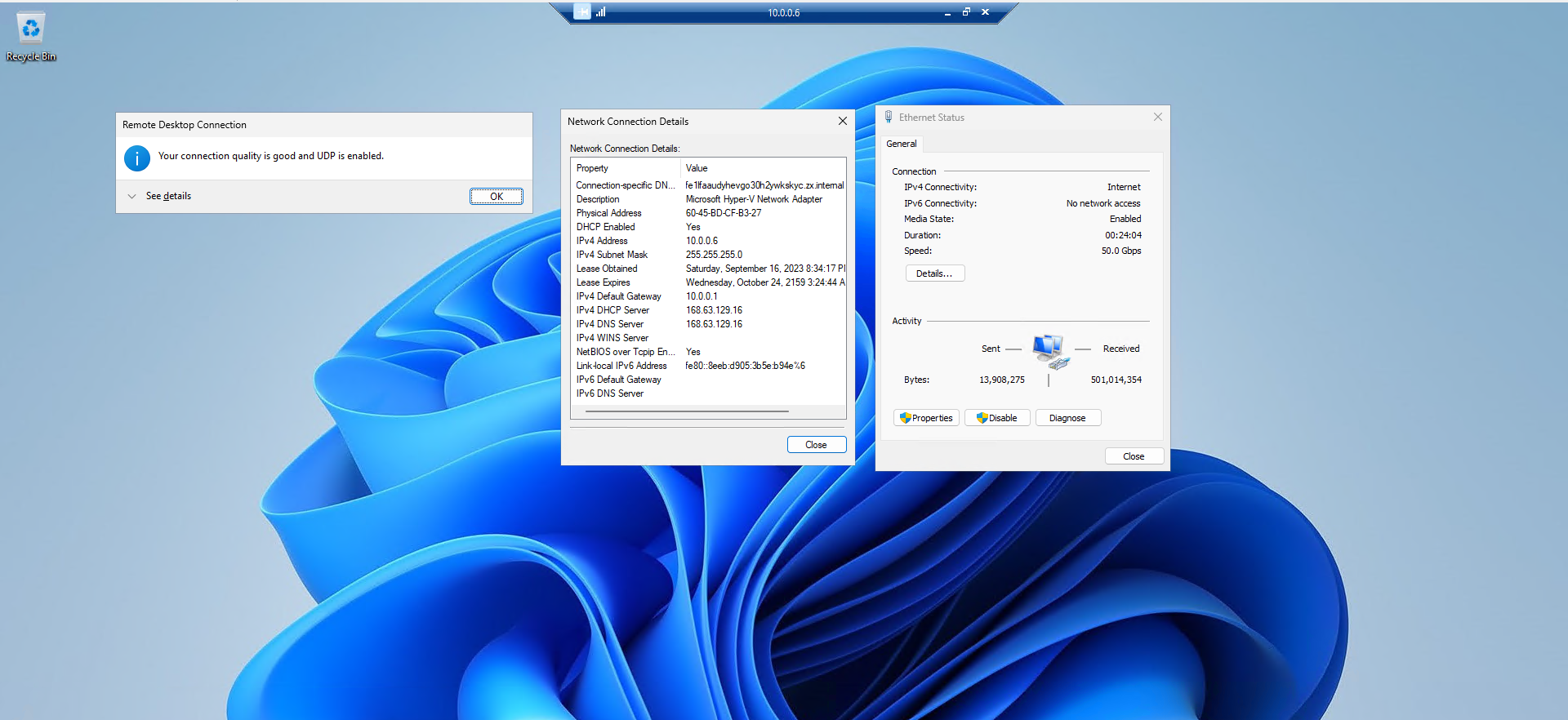This screenshot has height=720, width=1568.
Task: Select the IPv4 Subnet Mask row
Action: 708,255
